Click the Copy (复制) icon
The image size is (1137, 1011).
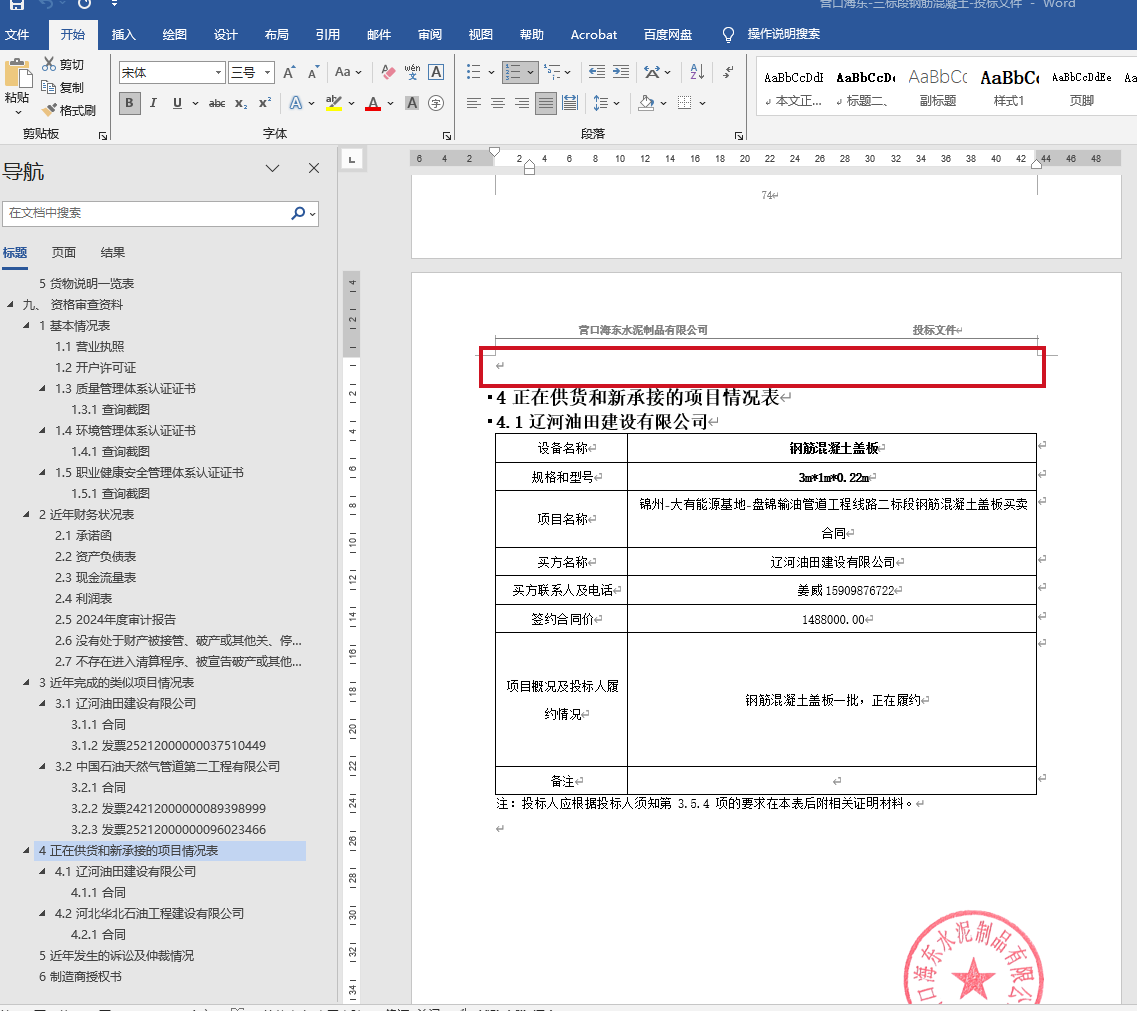click(x=49, y=87)
